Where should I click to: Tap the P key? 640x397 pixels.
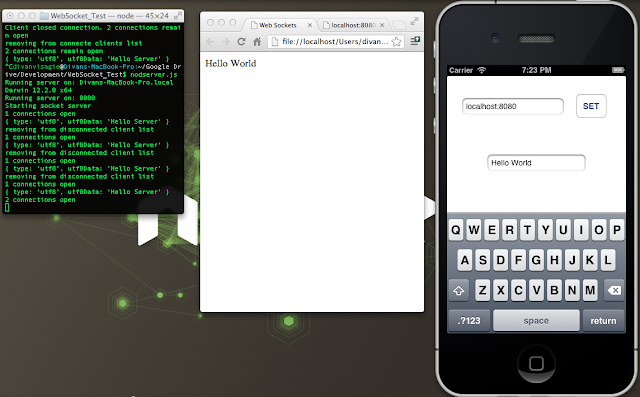(617, 230)
